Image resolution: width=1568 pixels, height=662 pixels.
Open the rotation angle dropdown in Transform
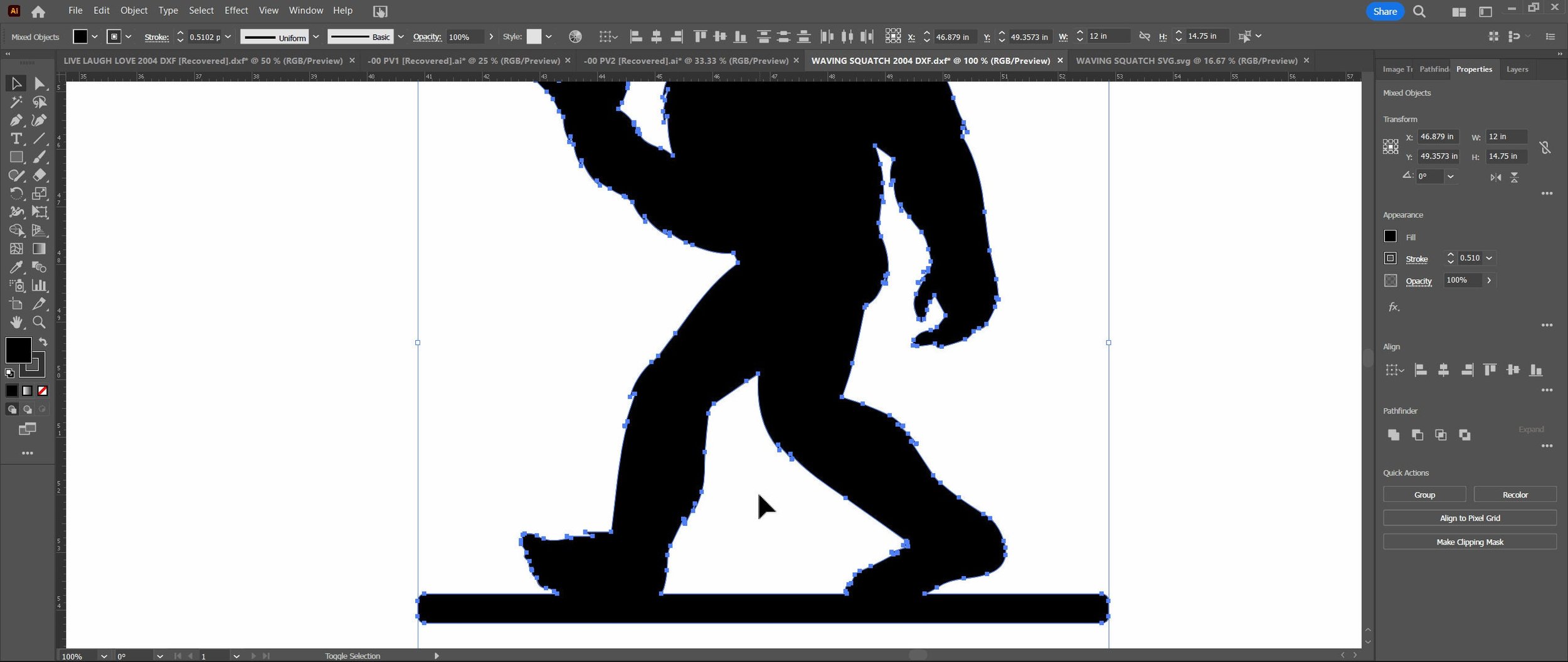click(1450, 177)
